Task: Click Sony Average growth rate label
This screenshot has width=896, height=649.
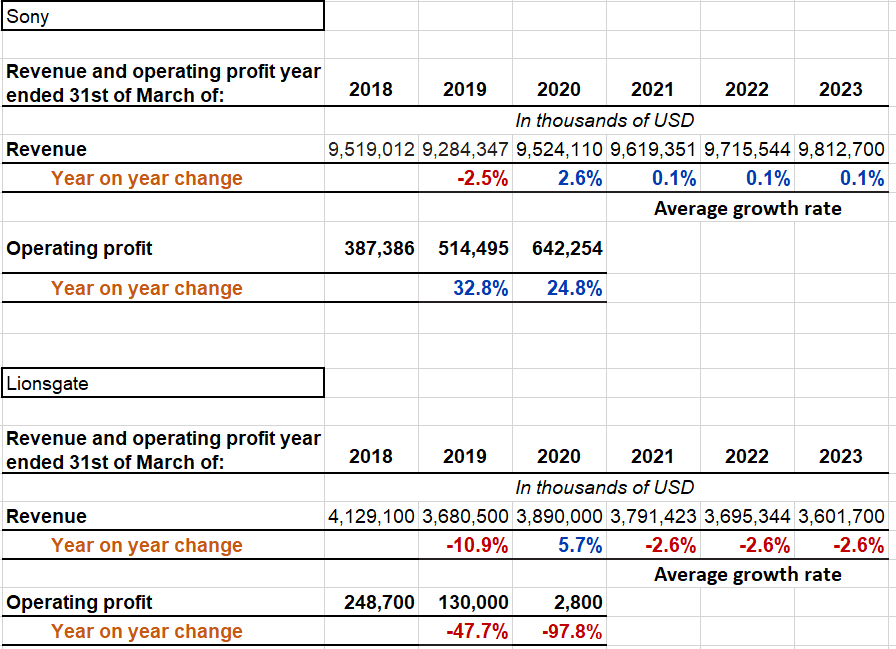Action: click(x=747, y=209)
